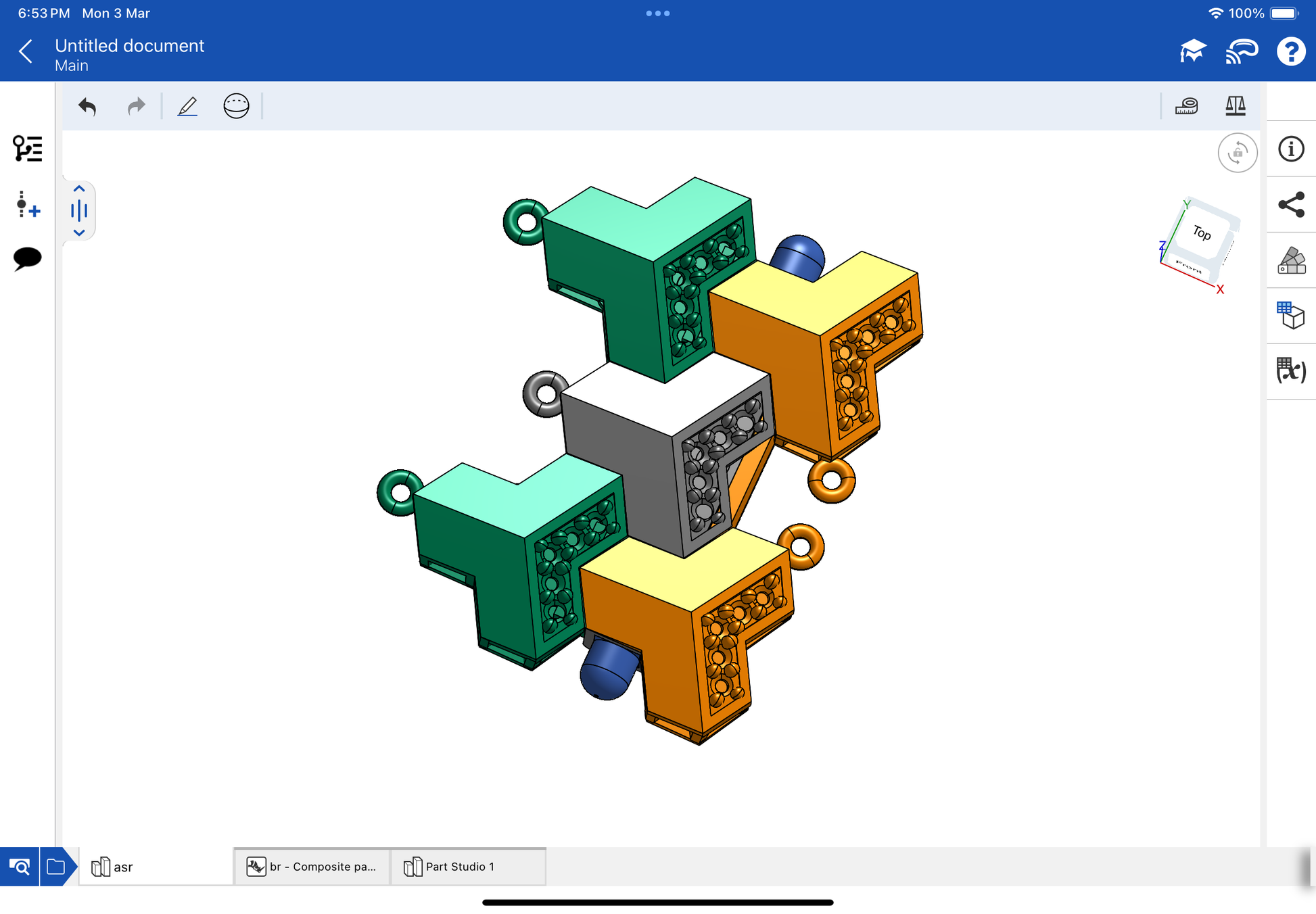Open the variable table icon
The width and height of the screenshot is (1316, 914).
pyautogui.click(x=1291, y=370)
